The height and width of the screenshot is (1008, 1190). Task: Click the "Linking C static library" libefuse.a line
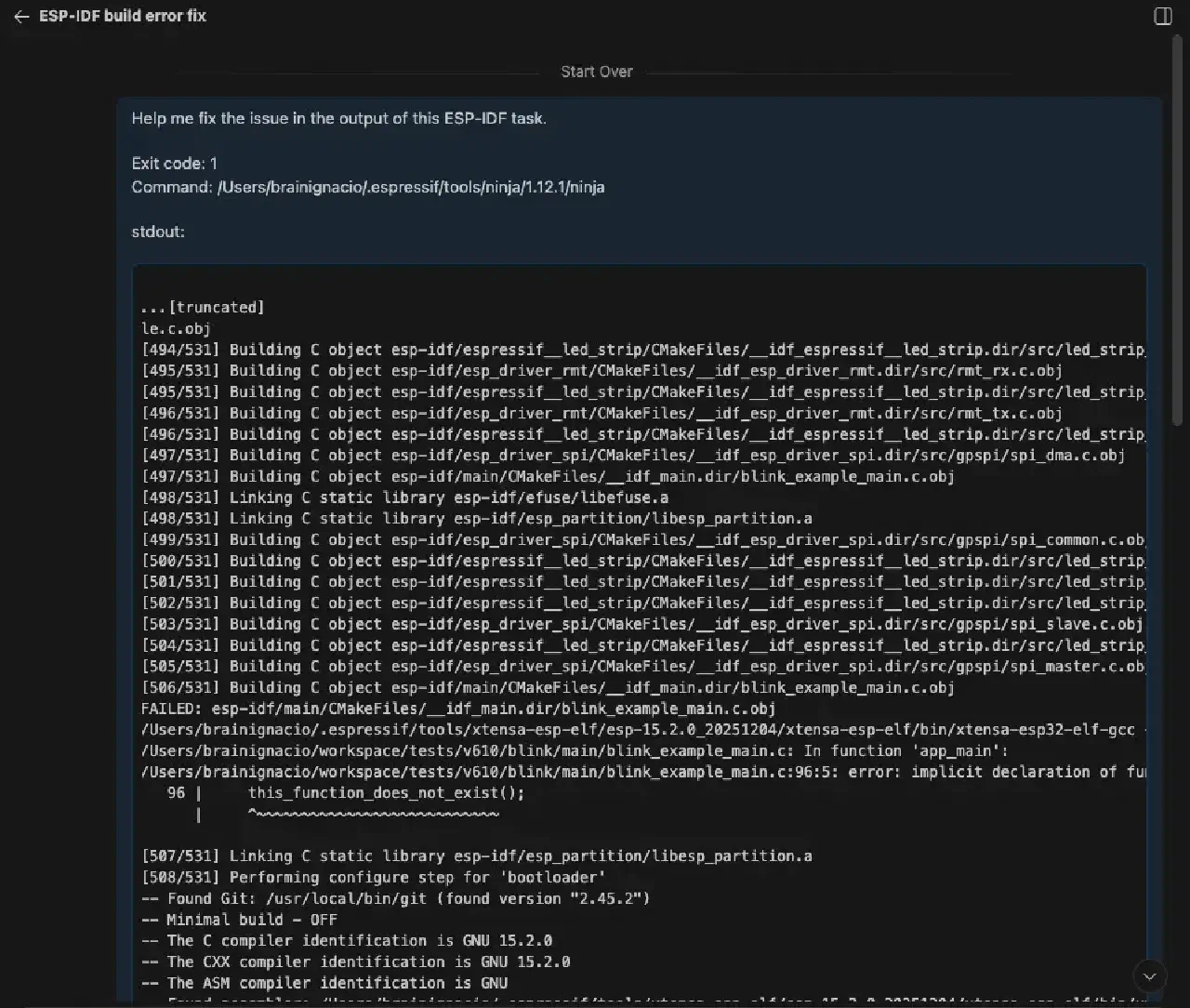[x=404, y=497]
